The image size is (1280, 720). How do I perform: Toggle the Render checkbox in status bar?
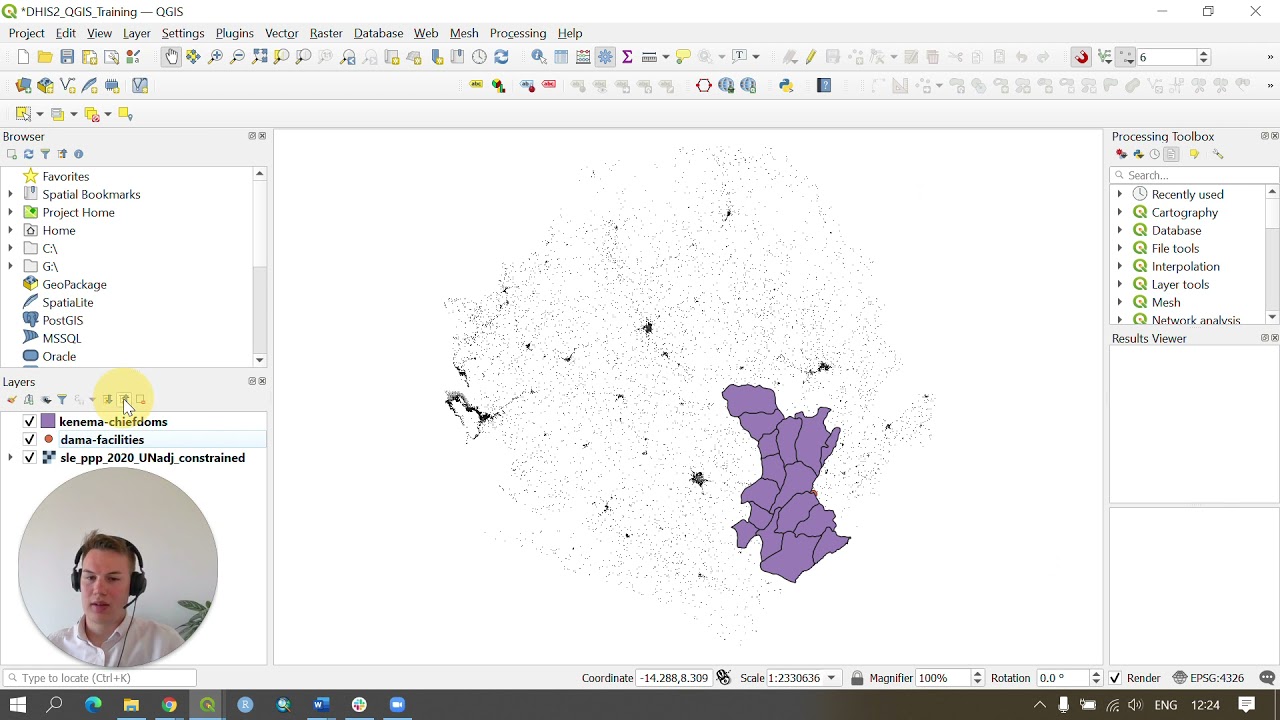click(1115, 678)
